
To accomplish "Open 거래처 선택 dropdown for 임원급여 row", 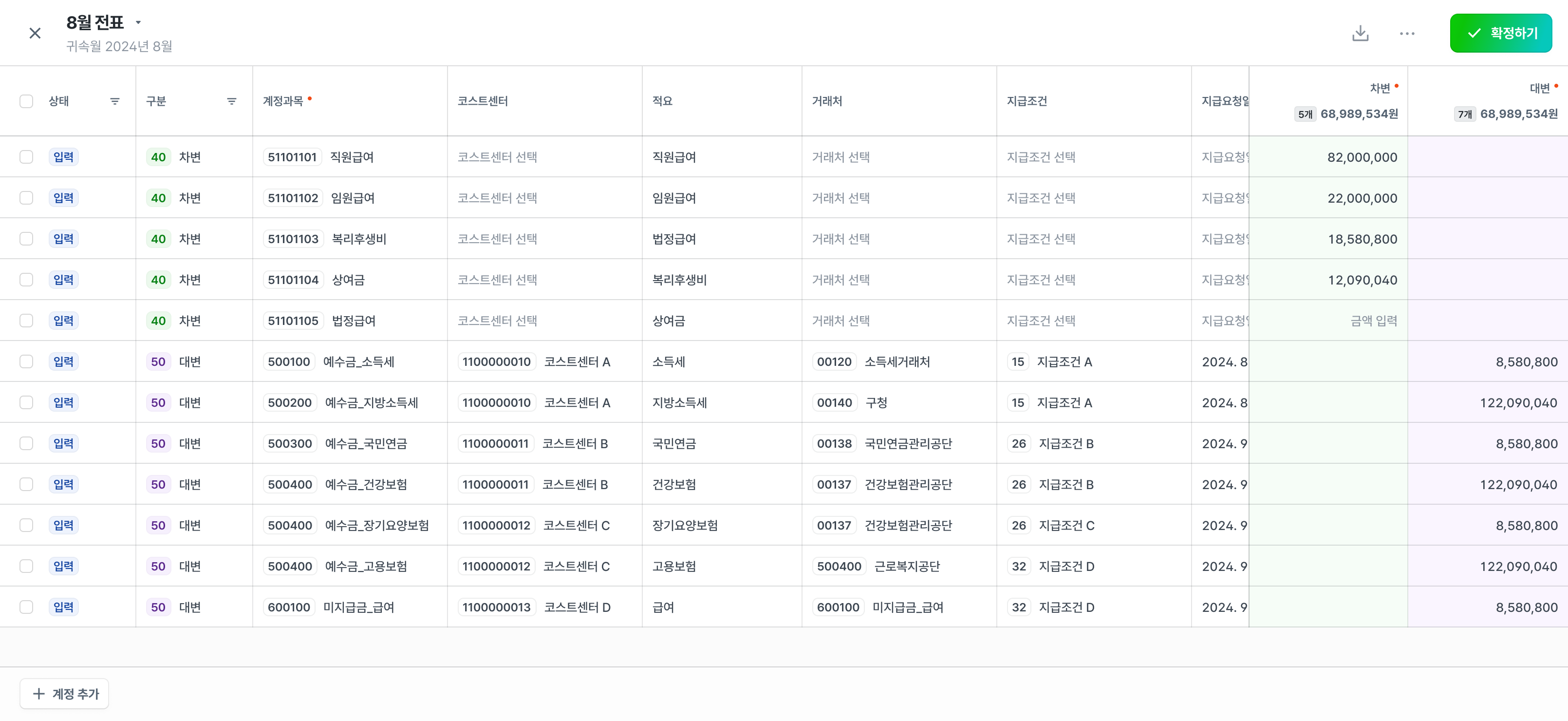I will click(x=840, y=198).
